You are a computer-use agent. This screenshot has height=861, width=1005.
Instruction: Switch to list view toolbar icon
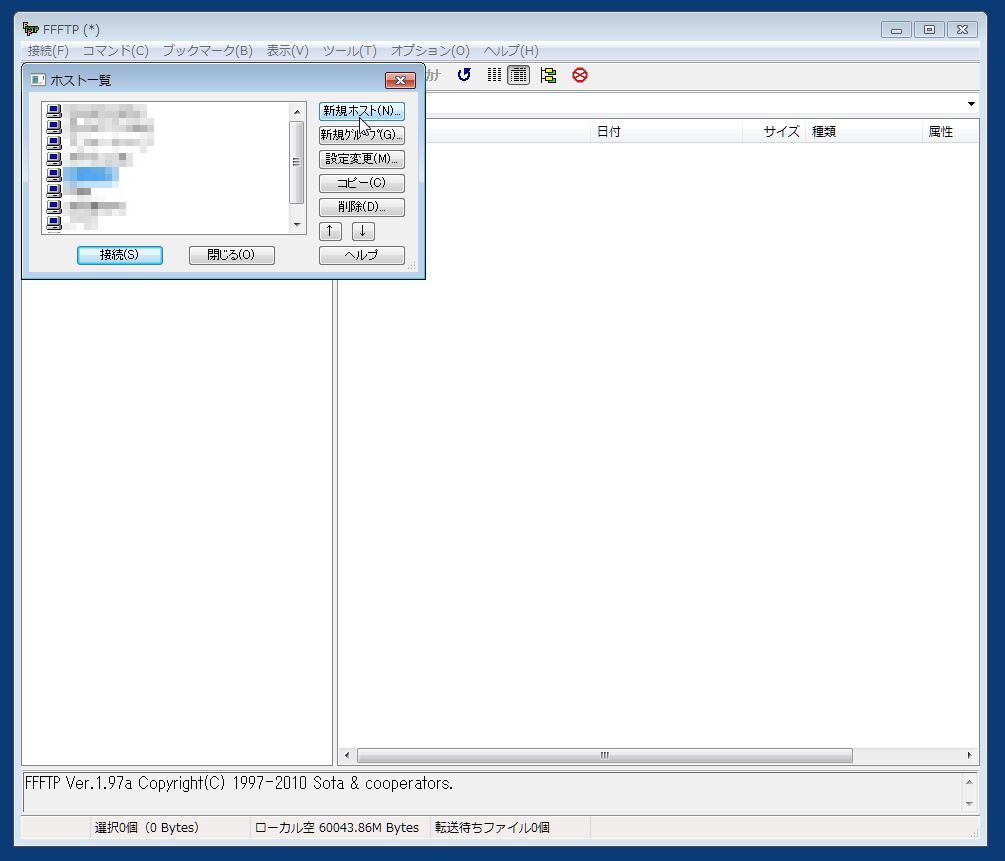pos(494,75)
